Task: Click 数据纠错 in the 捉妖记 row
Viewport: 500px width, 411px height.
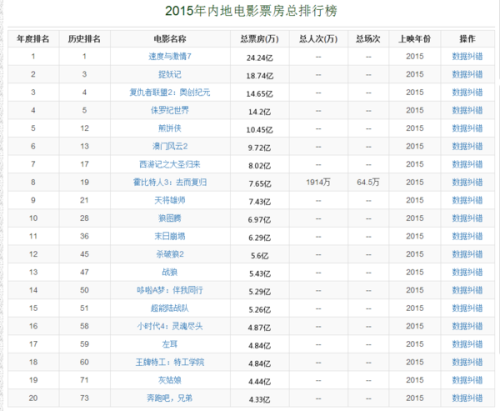Action: [x=467, y=74]
